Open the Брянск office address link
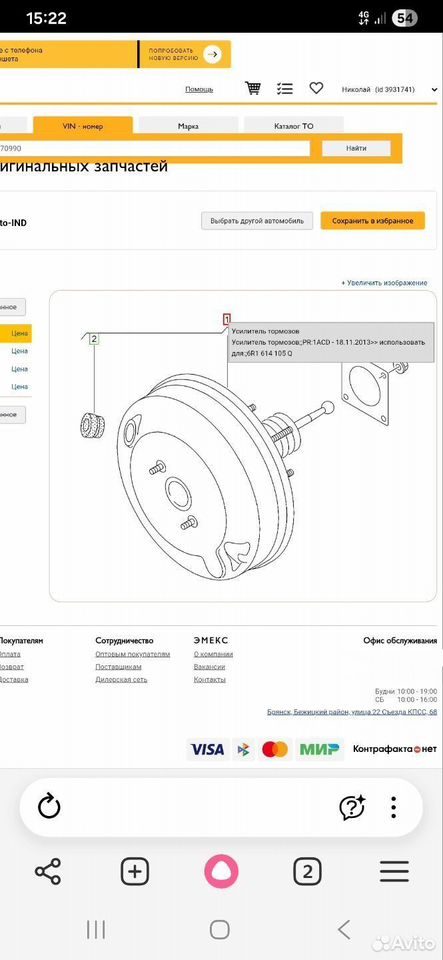Viewport: 443px width, 960px height. click(352, 712)
